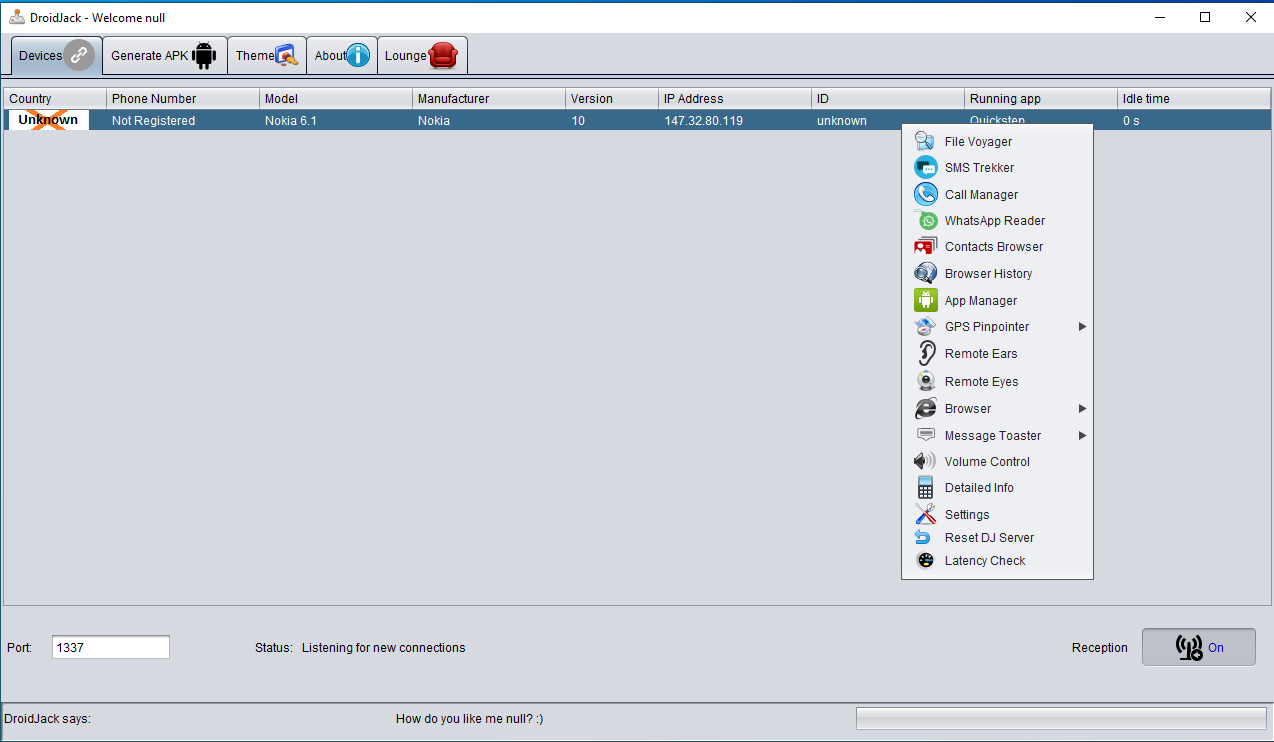Open WhatsApp Reader menu item
Screen dimensions: 1274x742
997,221
